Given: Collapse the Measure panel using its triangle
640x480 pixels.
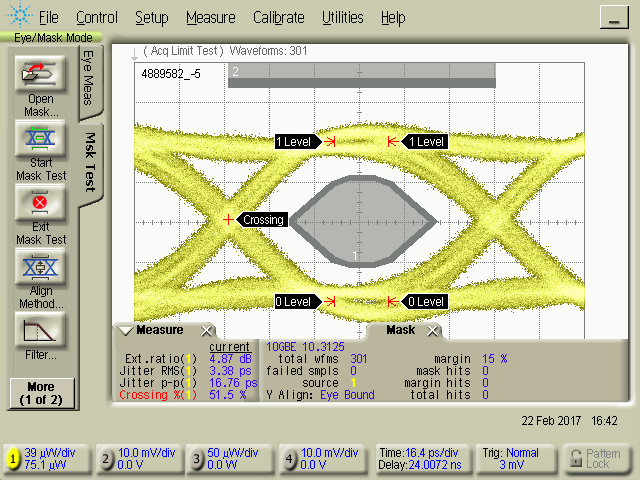Looking at the screenshot, I should pyautogui.click(x=125, y=330).
